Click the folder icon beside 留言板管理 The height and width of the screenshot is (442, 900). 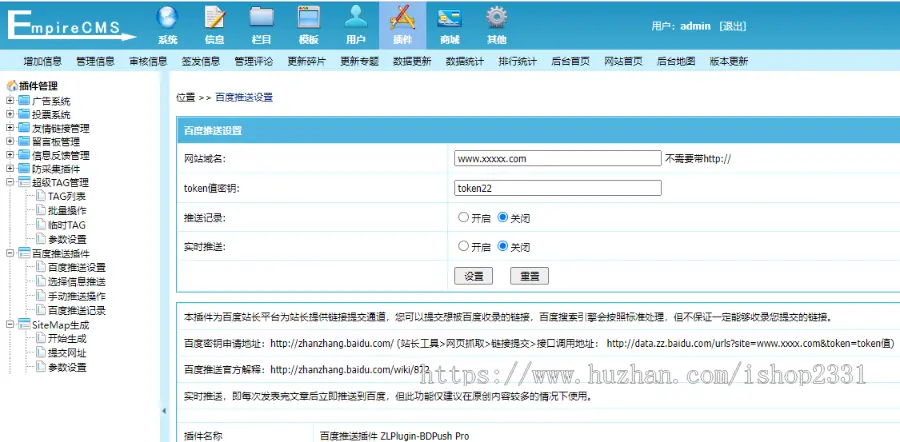click(24, 141)
